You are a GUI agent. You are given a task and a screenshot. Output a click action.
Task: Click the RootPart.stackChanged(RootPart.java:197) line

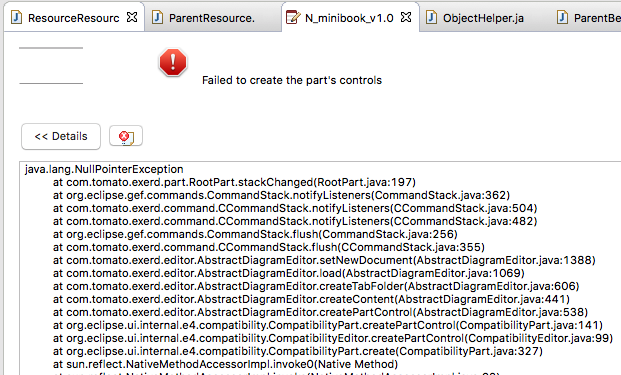234,183
